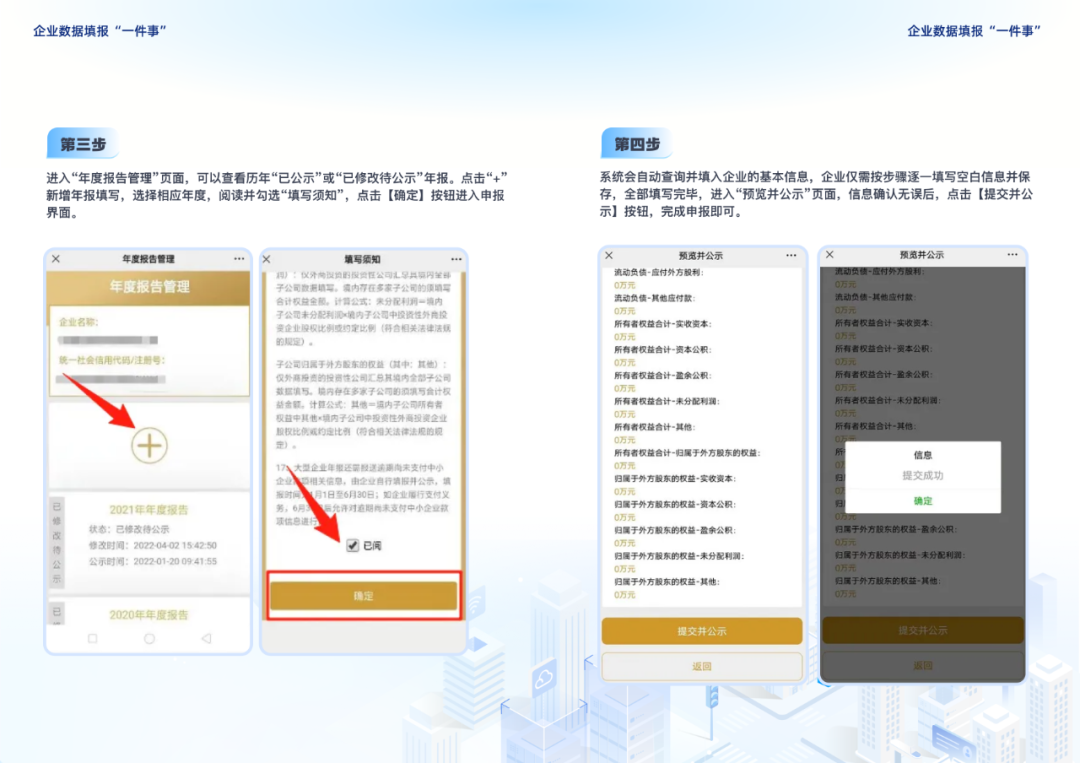Click the 提交并公示 button in left preview
The image size is (1080, 763).
(702, 631)
